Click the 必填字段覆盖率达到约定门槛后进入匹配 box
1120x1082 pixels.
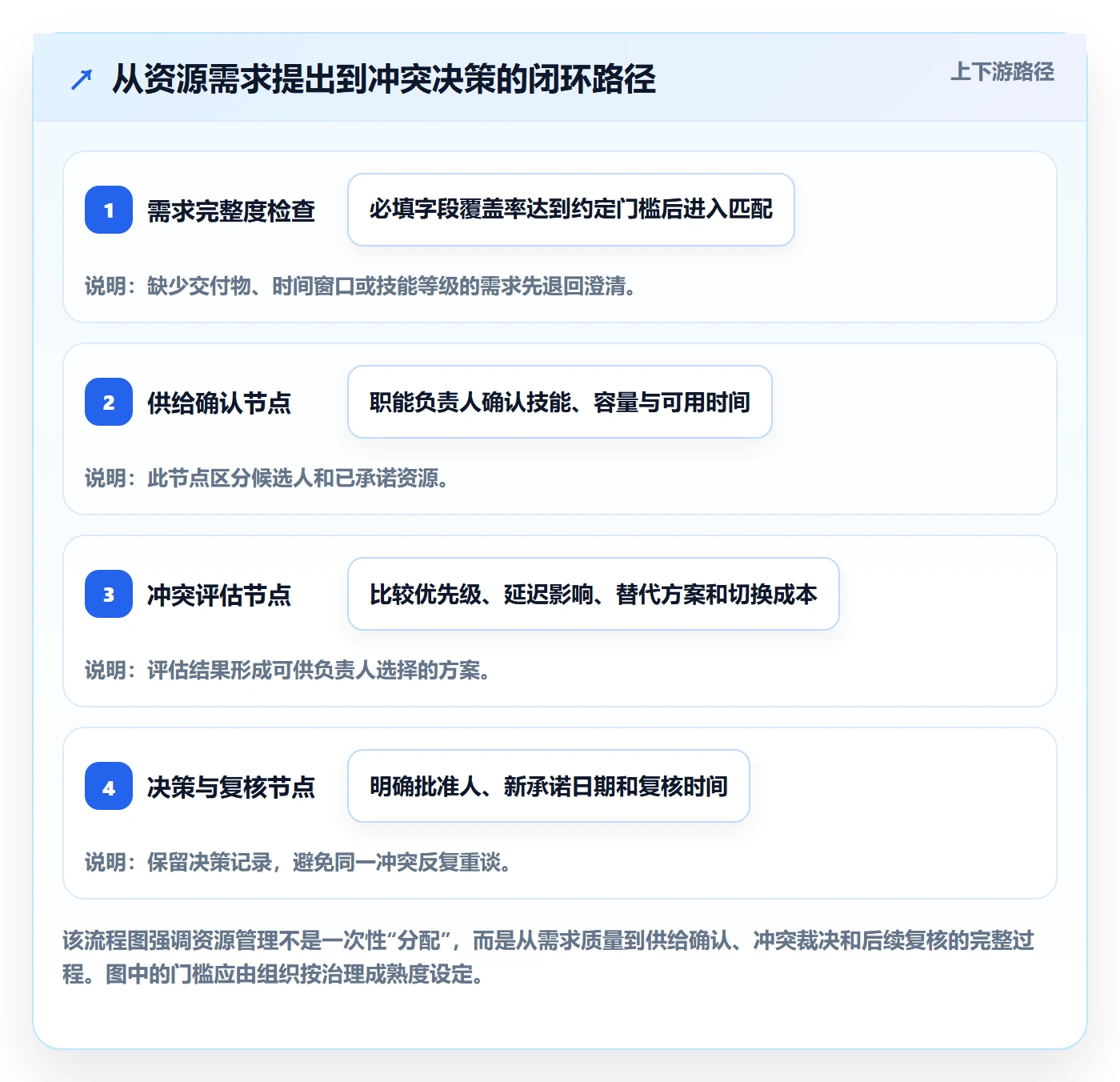571,210
